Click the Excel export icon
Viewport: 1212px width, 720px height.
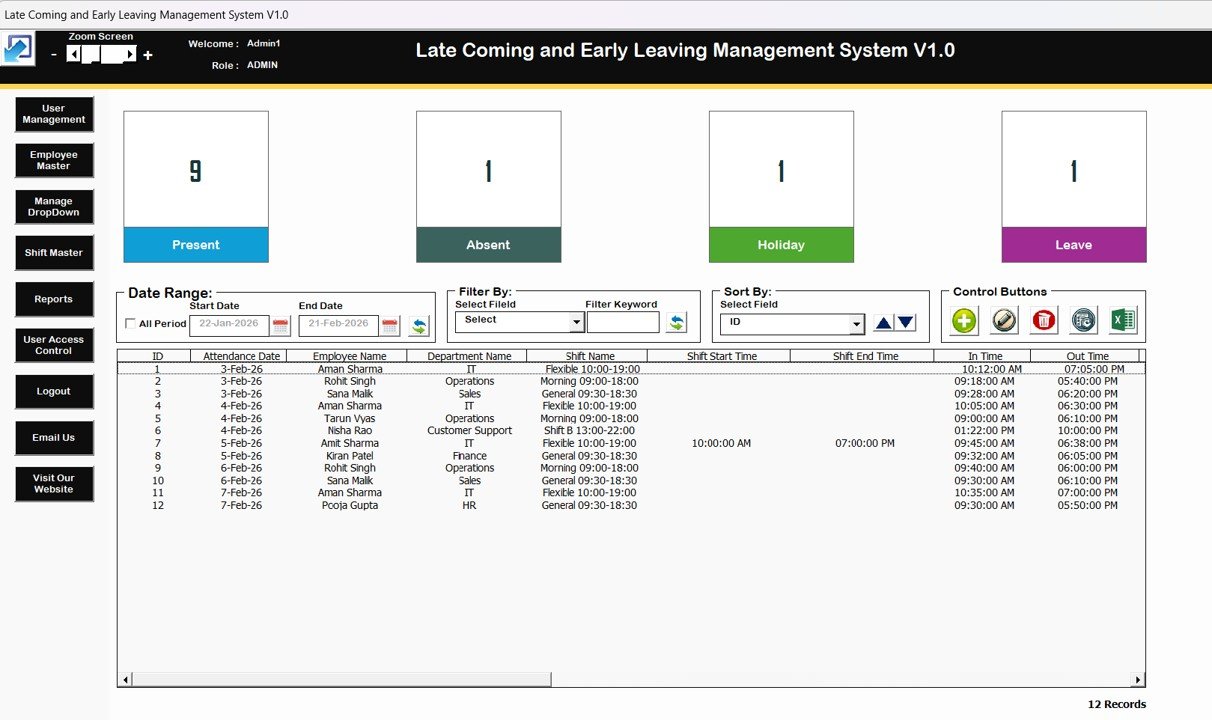(1123, 320)
